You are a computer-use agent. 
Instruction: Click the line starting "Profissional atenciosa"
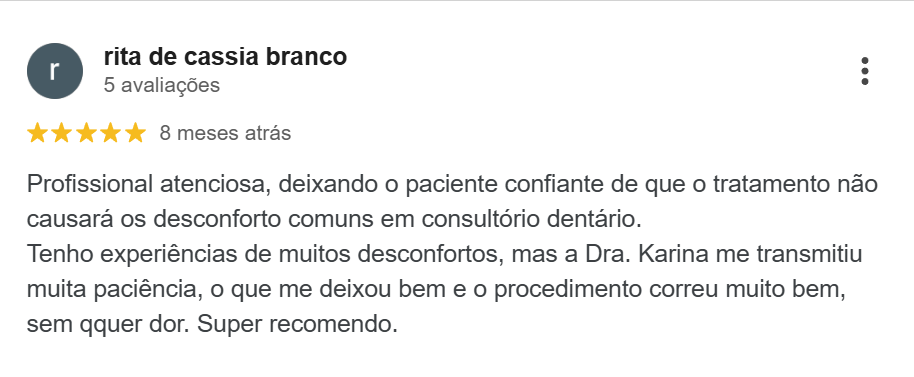click(x=452, y=185)
